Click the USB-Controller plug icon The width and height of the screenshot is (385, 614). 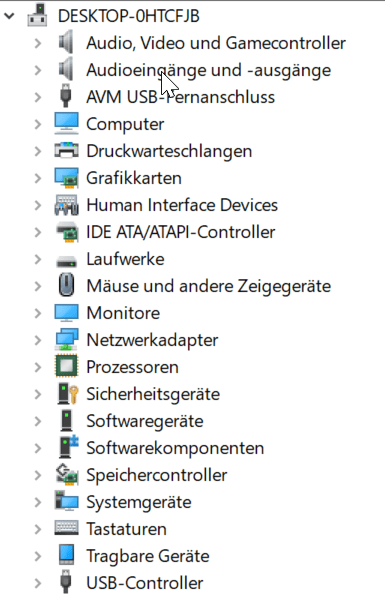coord(66,583)
